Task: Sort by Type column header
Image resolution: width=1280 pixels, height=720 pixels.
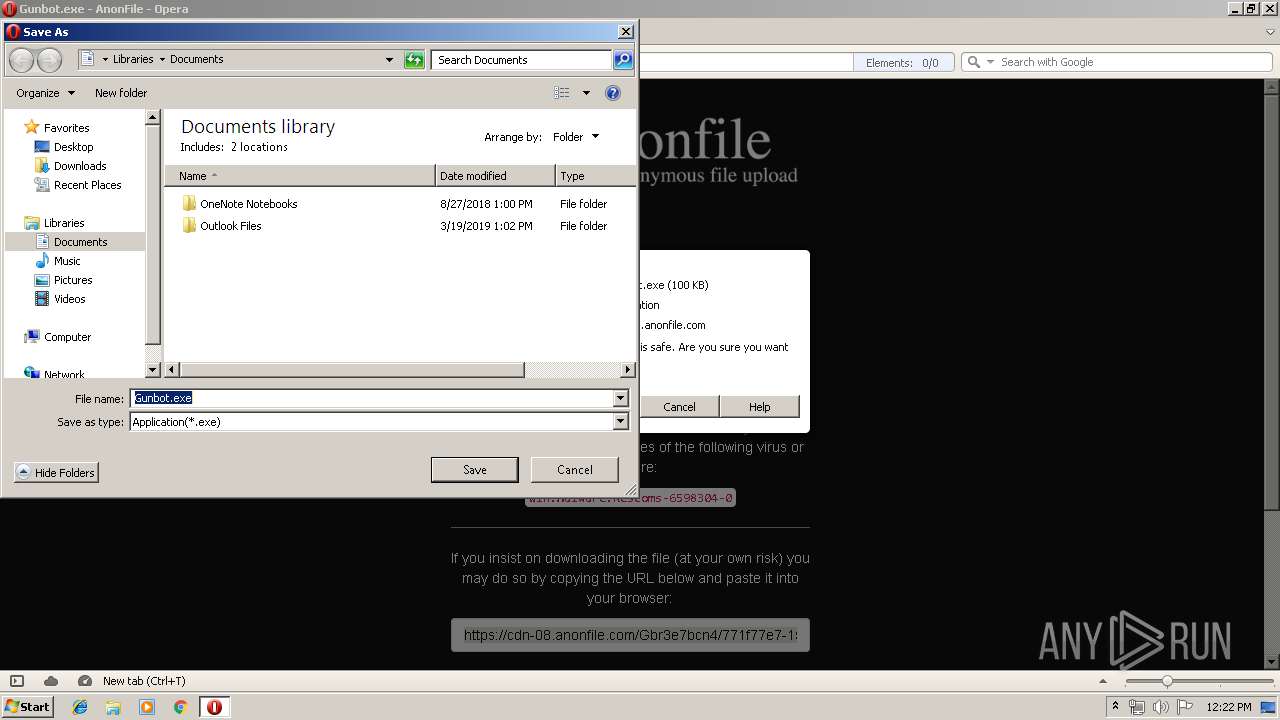Action: click(595, 176)
